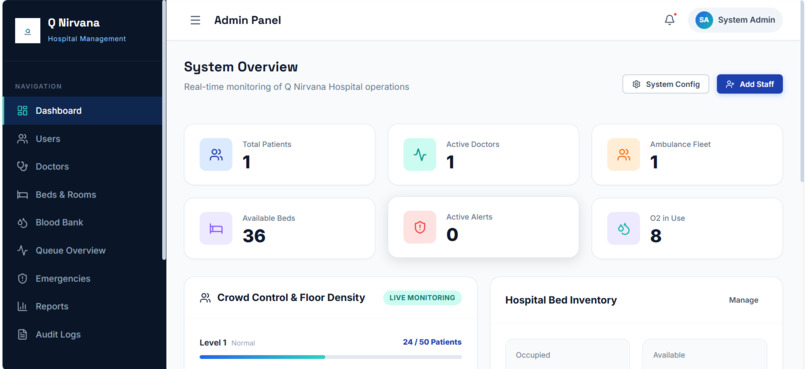Viewport: 806px width, 369px height.
Task: Click the "Hospital Management" subtitle
Action: pyautogui.click(x=87, y=39)
